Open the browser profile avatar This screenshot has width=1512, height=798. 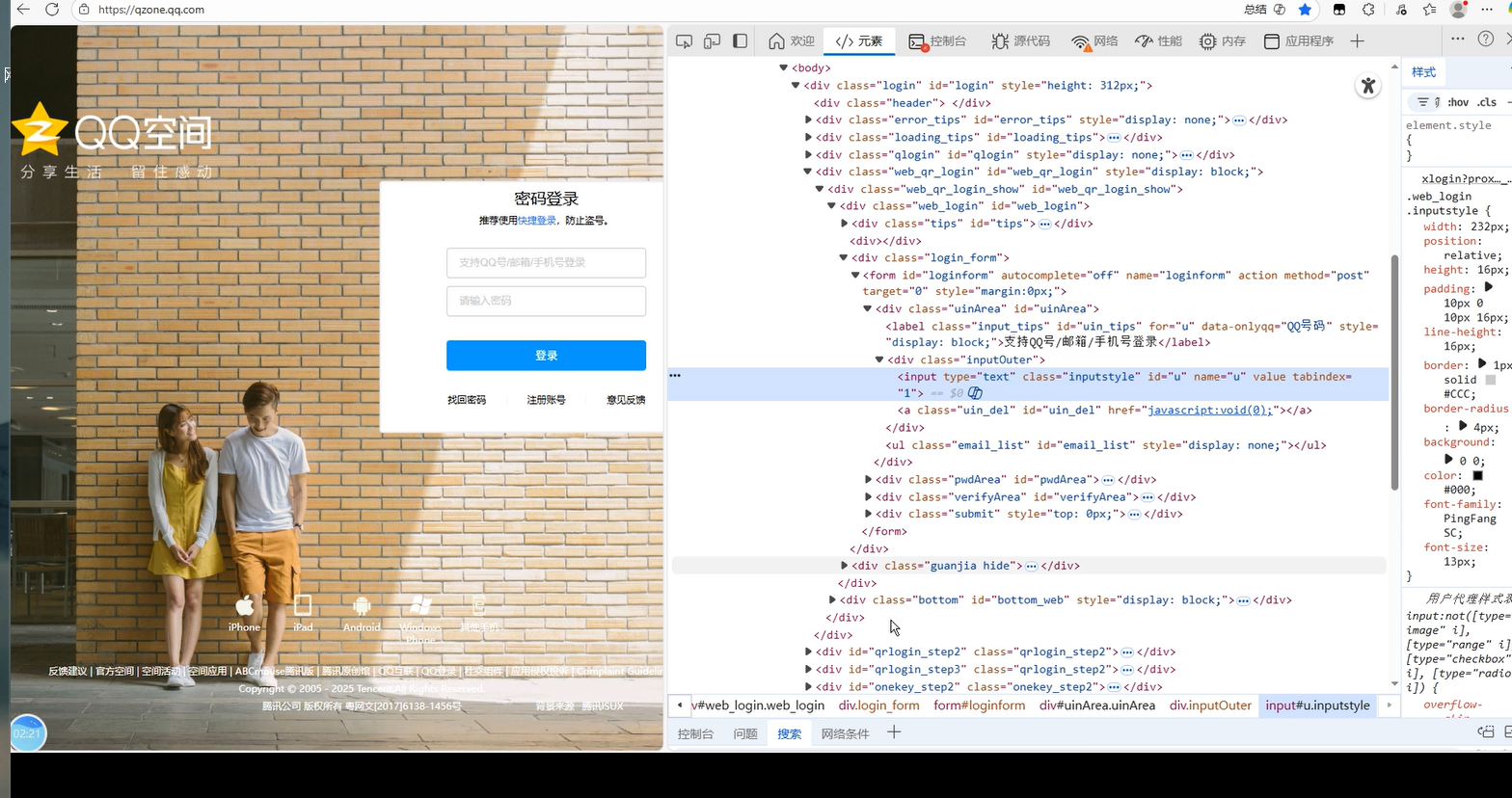tap(1458, 10)
